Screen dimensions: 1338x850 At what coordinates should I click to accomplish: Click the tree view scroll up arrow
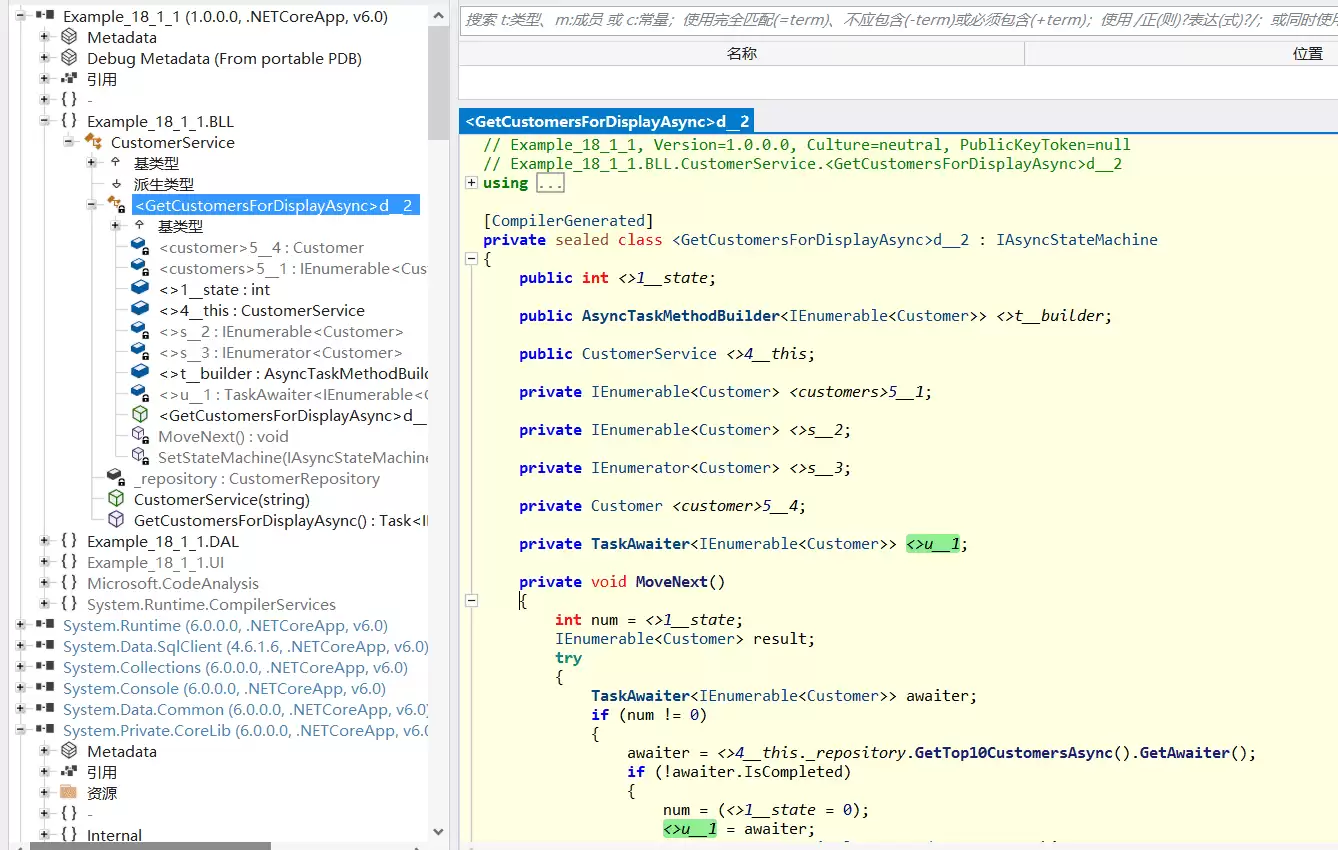[x=439, y=13]
